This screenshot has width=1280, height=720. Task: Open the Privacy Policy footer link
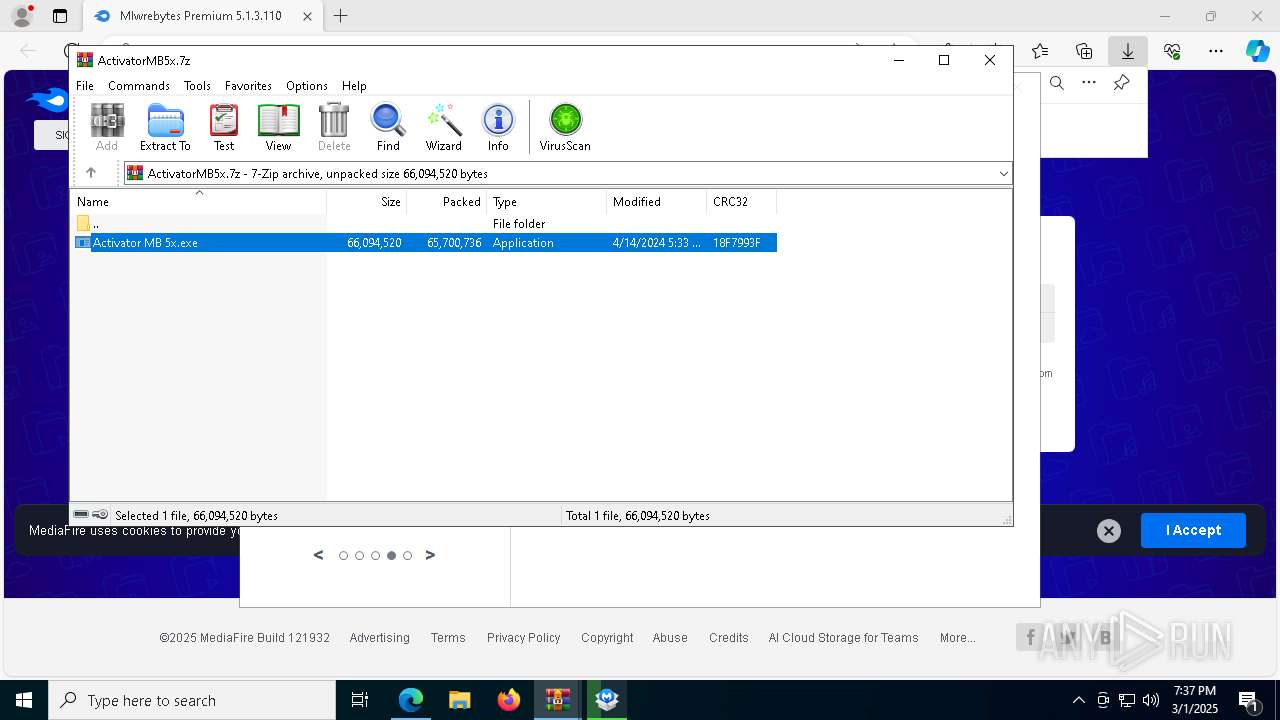[523, 638]
